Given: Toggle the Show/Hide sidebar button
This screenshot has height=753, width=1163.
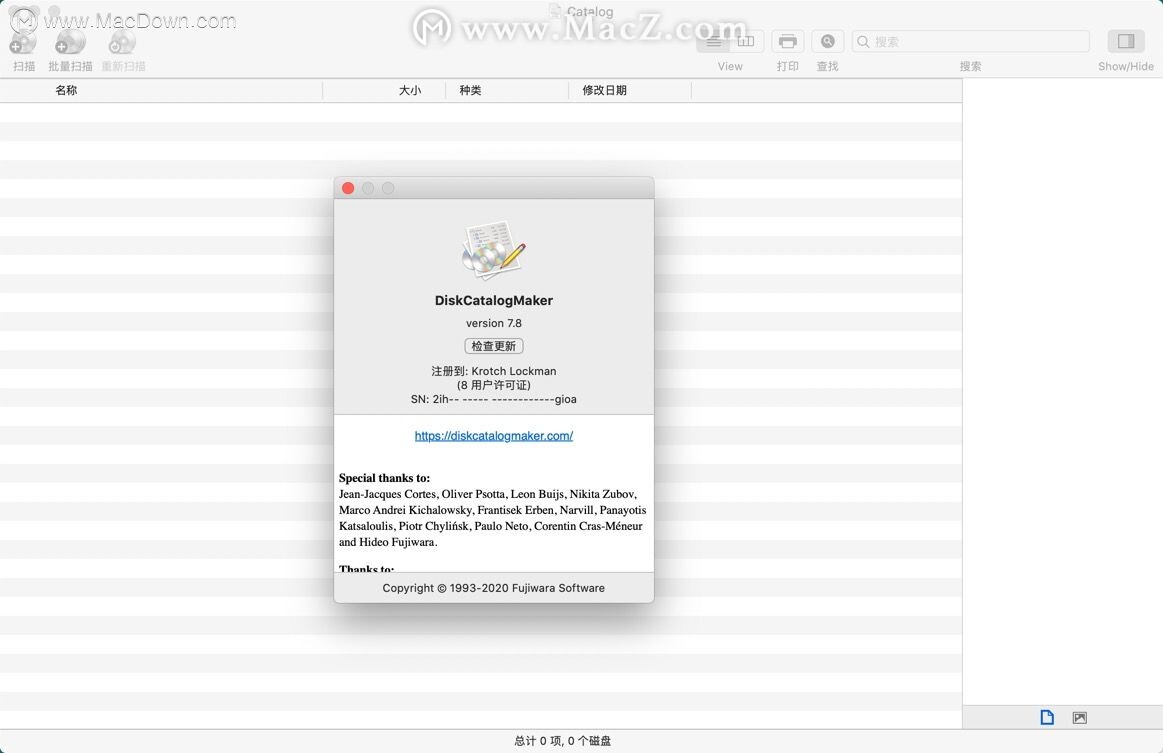Looking at the screenshot, I should tap(1126, 42).
